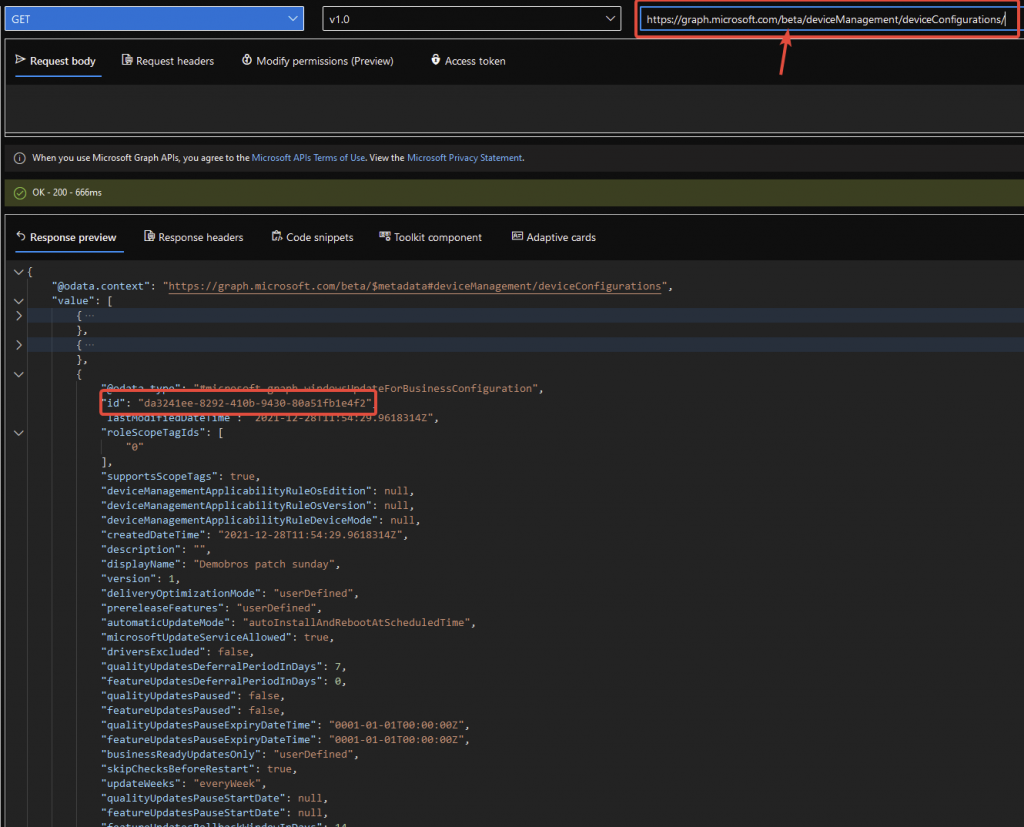Click the "featureUpdatesPauseExpiryDateTime" key

pyautogui.click(x=209, y=740)
